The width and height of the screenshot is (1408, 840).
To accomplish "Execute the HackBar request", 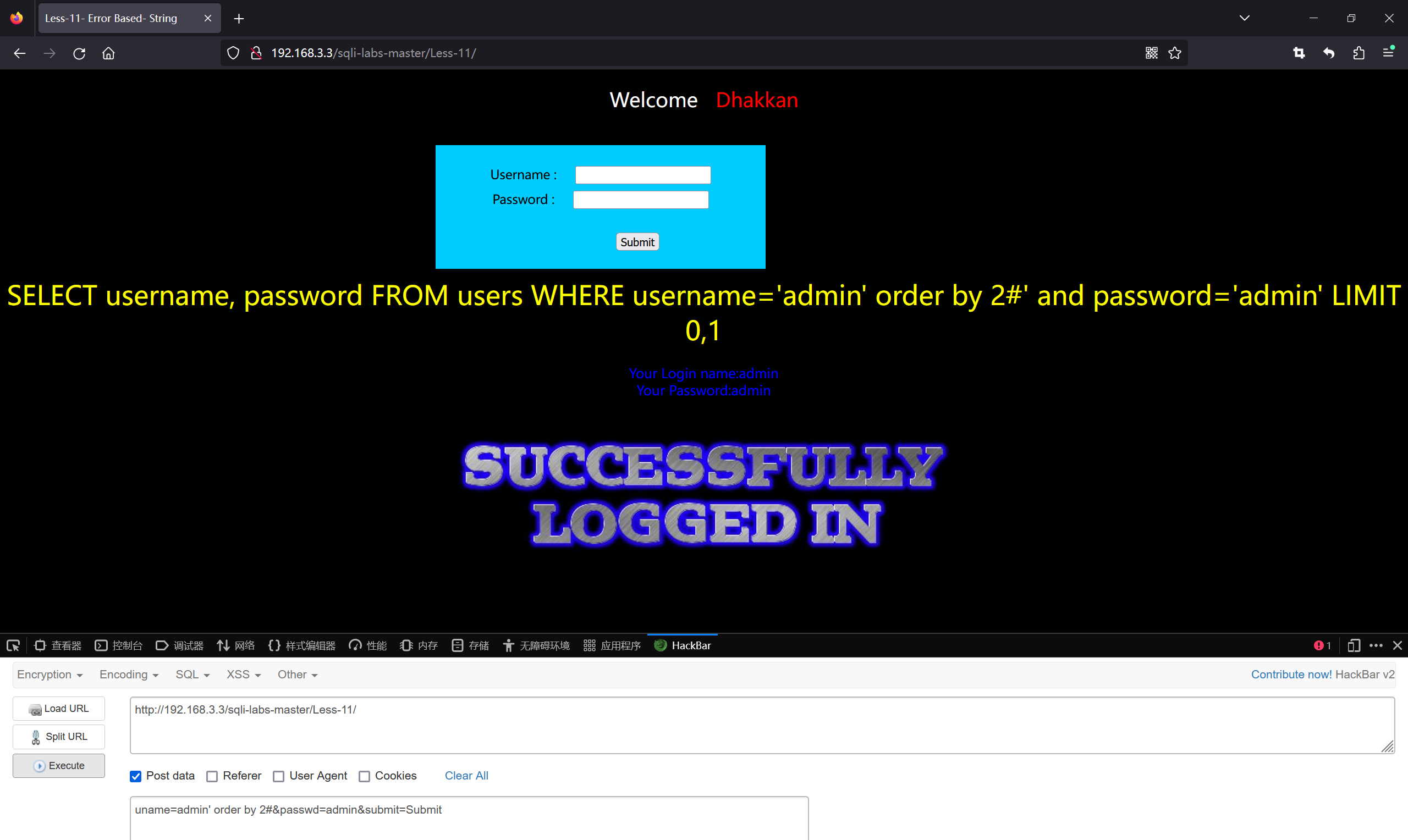I will (x=59, y=765).
